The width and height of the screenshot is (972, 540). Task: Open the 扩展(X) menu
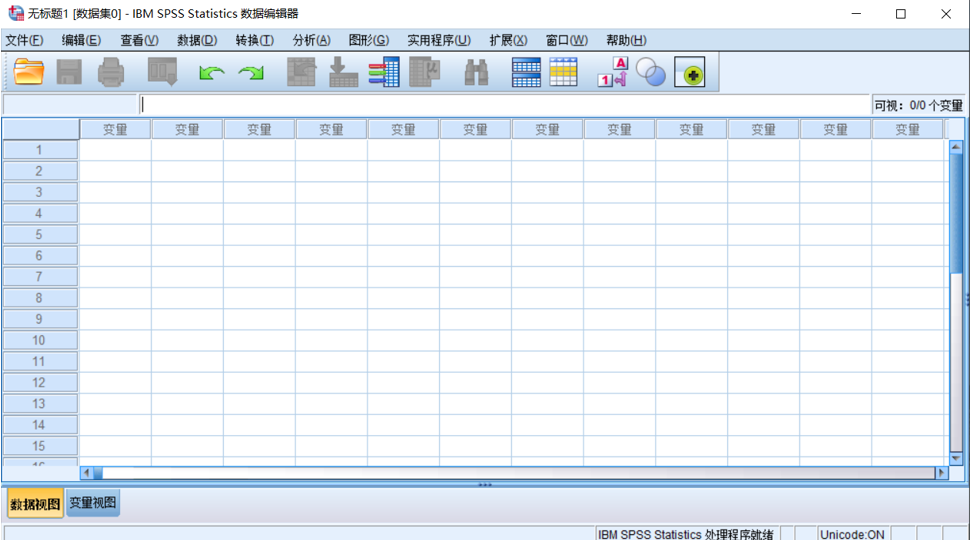pyautogui.click(x=508, y=40)
